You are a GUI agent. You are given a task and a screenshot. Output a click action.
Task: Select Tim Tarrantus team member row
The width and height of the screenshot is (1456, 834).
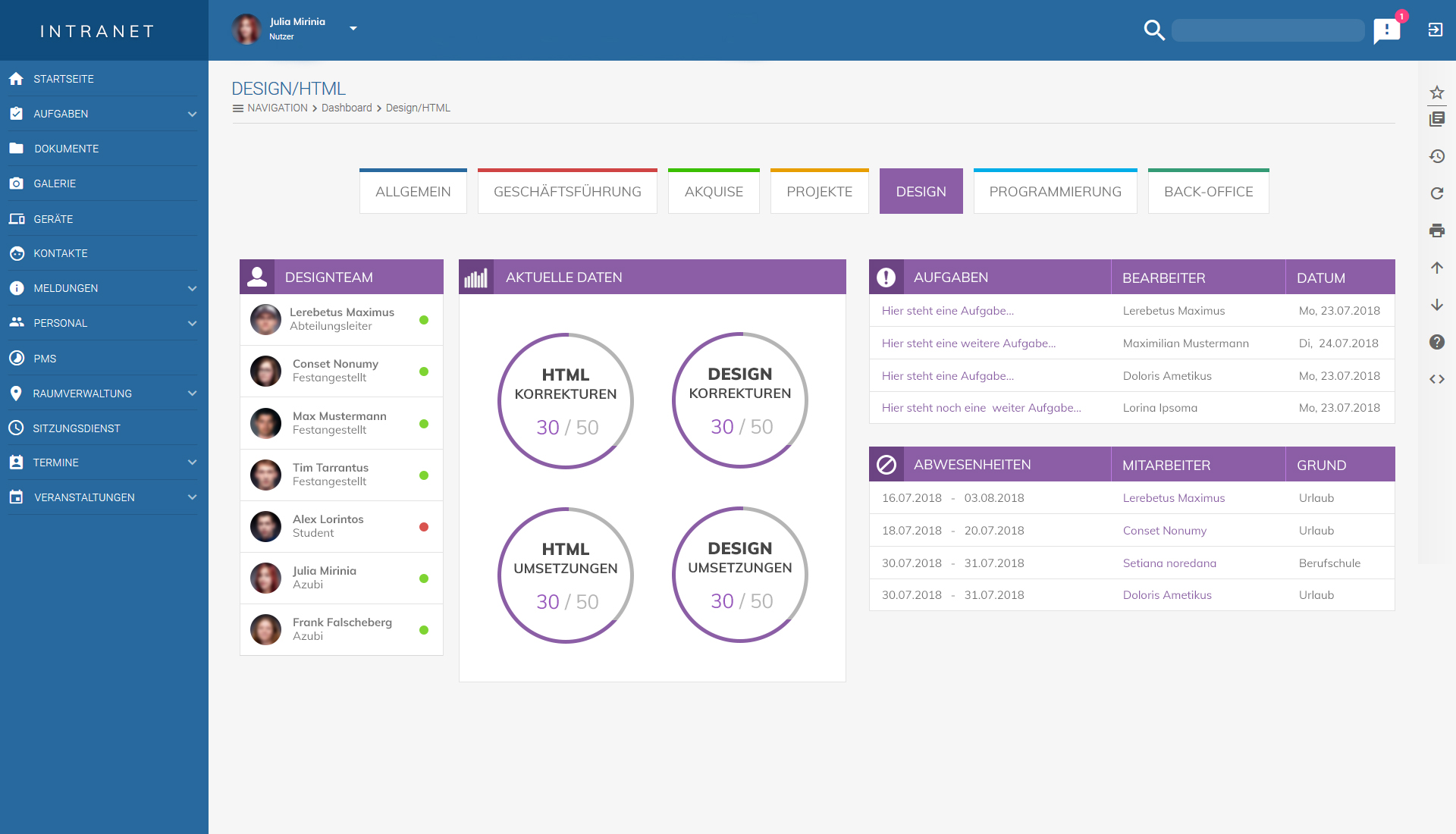(341, 475)
